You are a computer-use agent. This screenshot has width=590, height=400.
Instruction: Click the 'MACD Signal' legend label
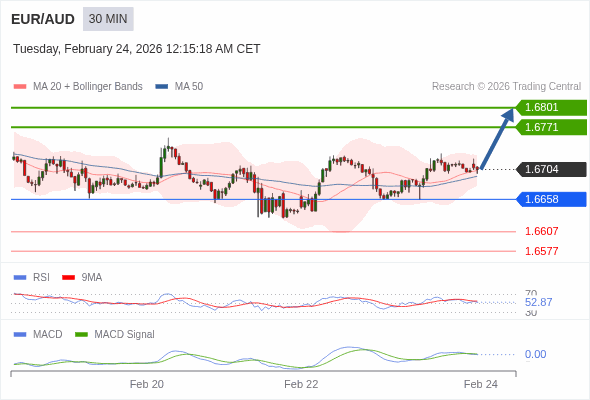pyautogui.click(x=125, y=335)
